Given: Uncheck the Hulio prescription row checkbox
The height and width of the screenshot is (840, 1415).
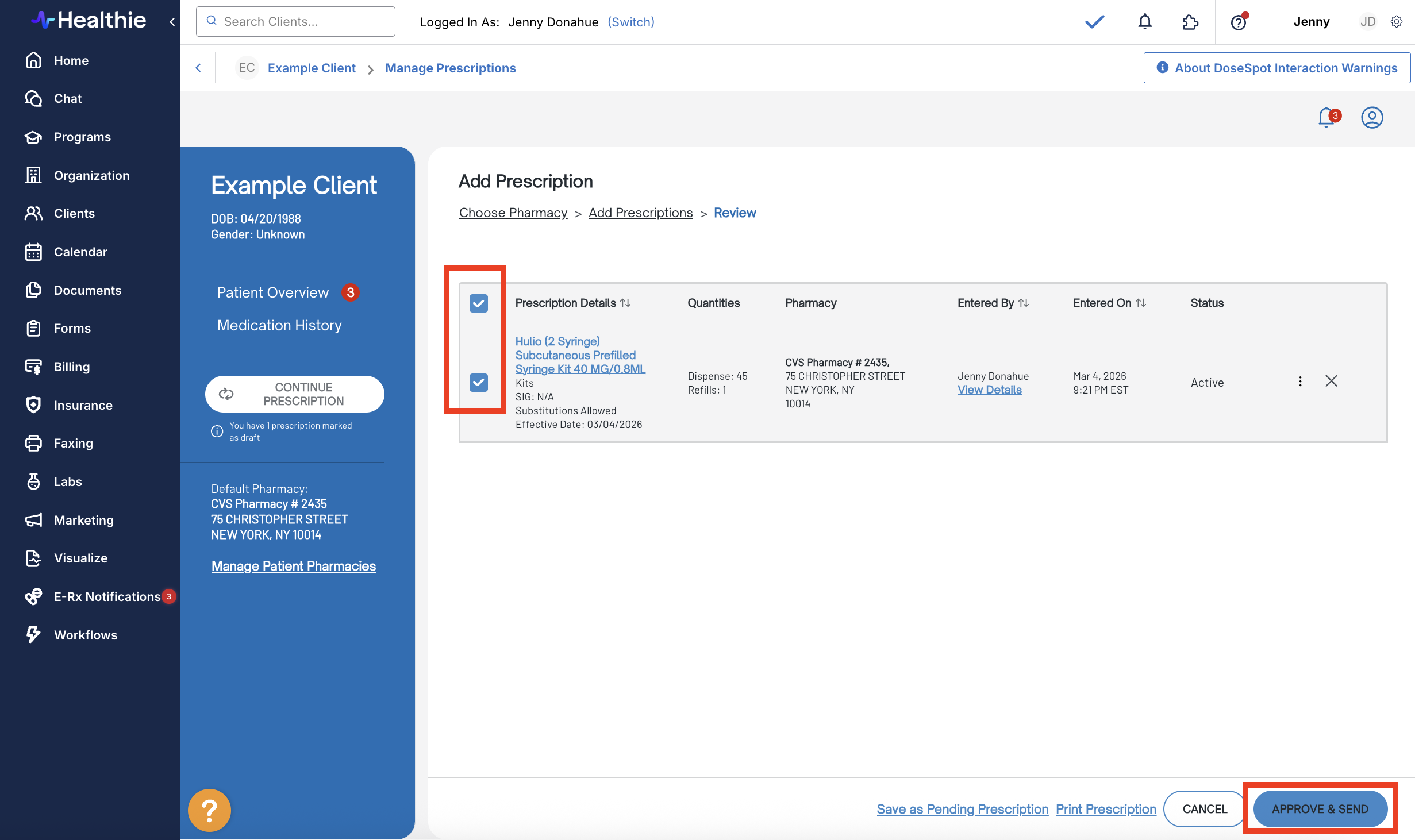Looking at the screenshot, I should (x=478, y=382).
